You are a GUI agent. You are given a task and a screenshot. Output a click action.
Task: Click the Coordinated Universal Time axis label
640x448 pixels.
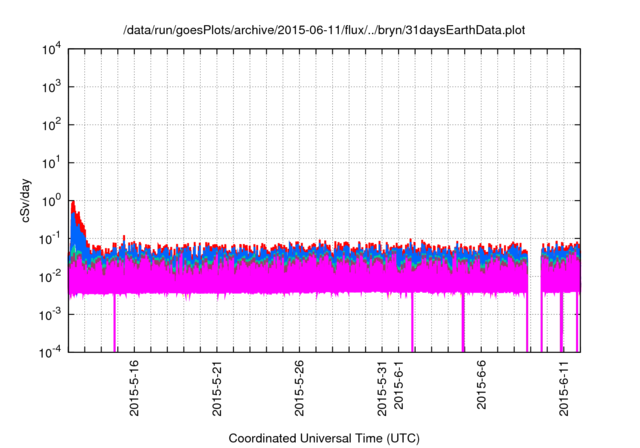pyautogui.click(x=324, y=438)
